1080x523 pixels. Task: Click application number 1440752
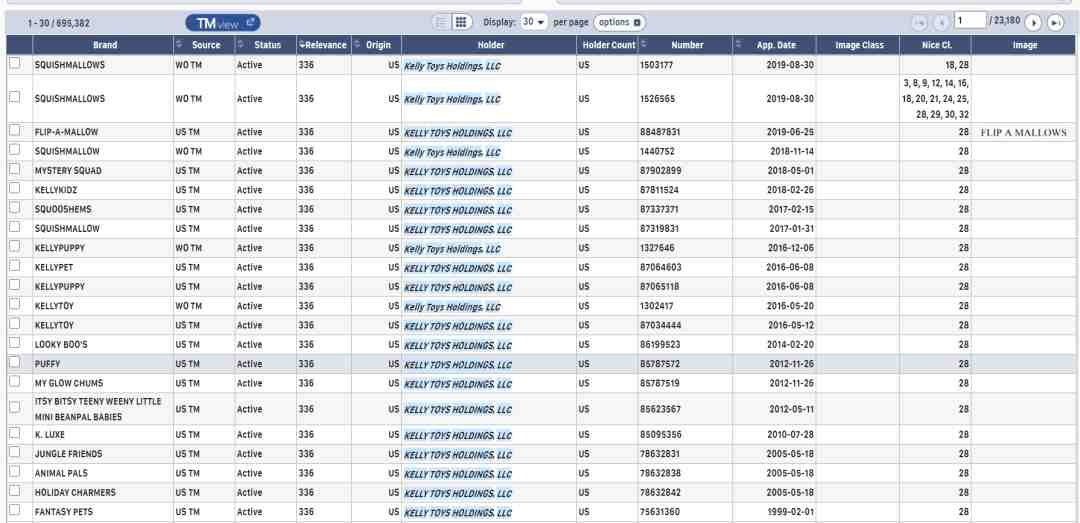coord(656,152)
